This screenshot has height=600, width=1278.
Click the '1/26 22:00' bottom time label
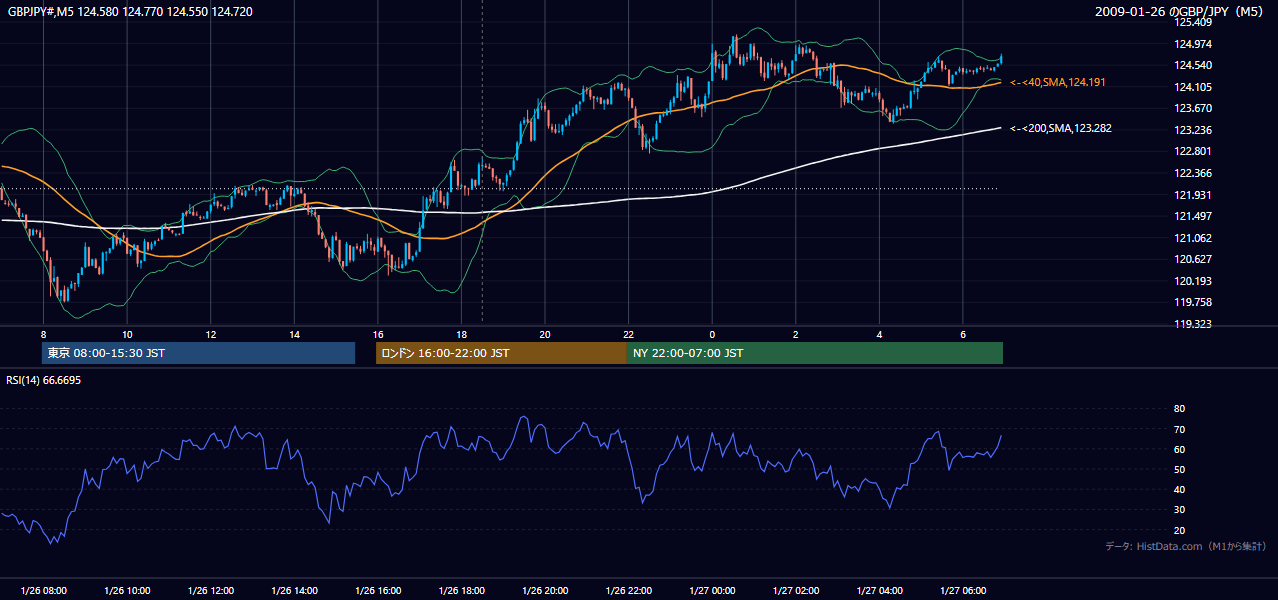point(628,591)
